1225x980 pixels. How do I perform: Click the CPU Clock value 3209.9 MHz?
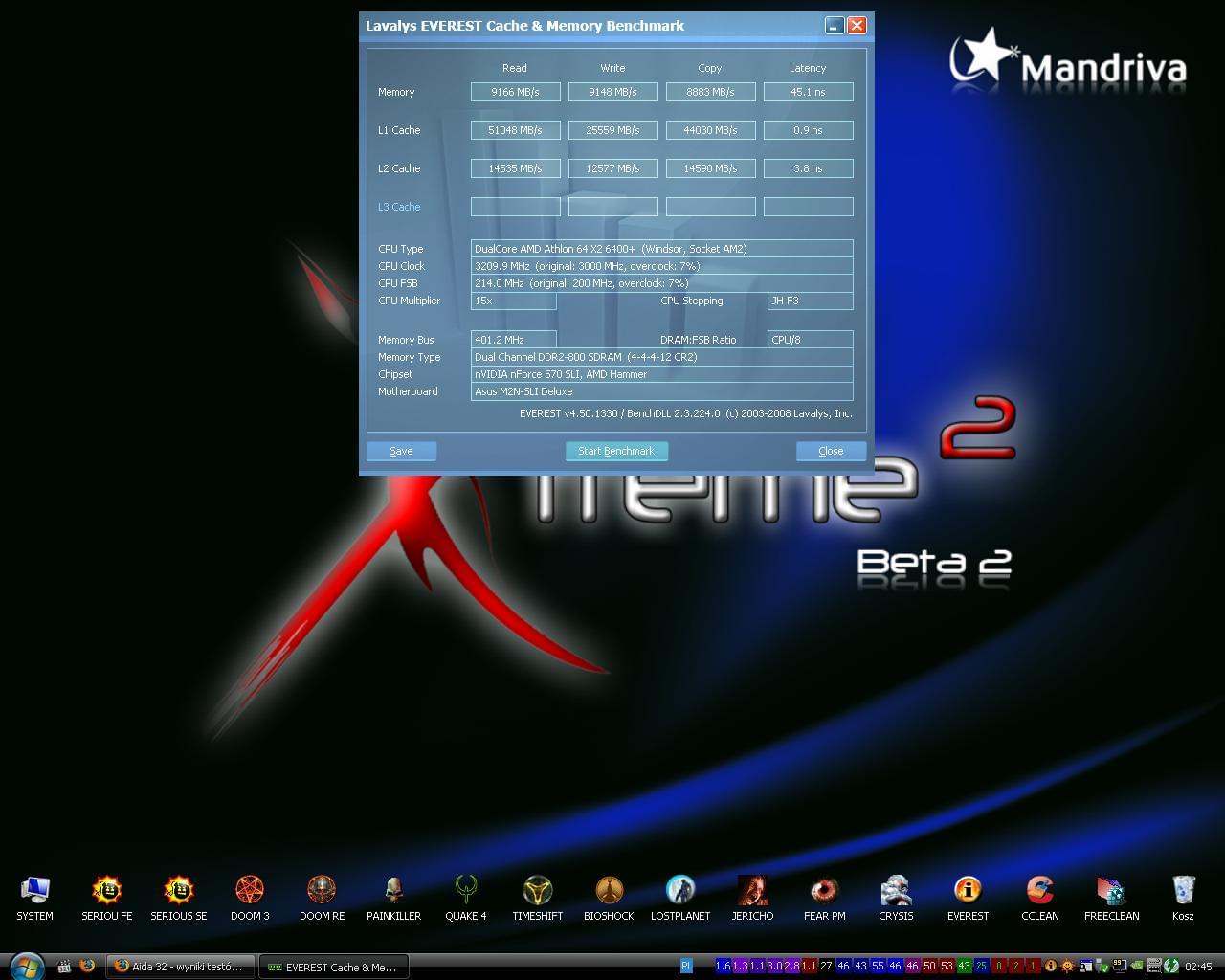[x=661, y=266]
